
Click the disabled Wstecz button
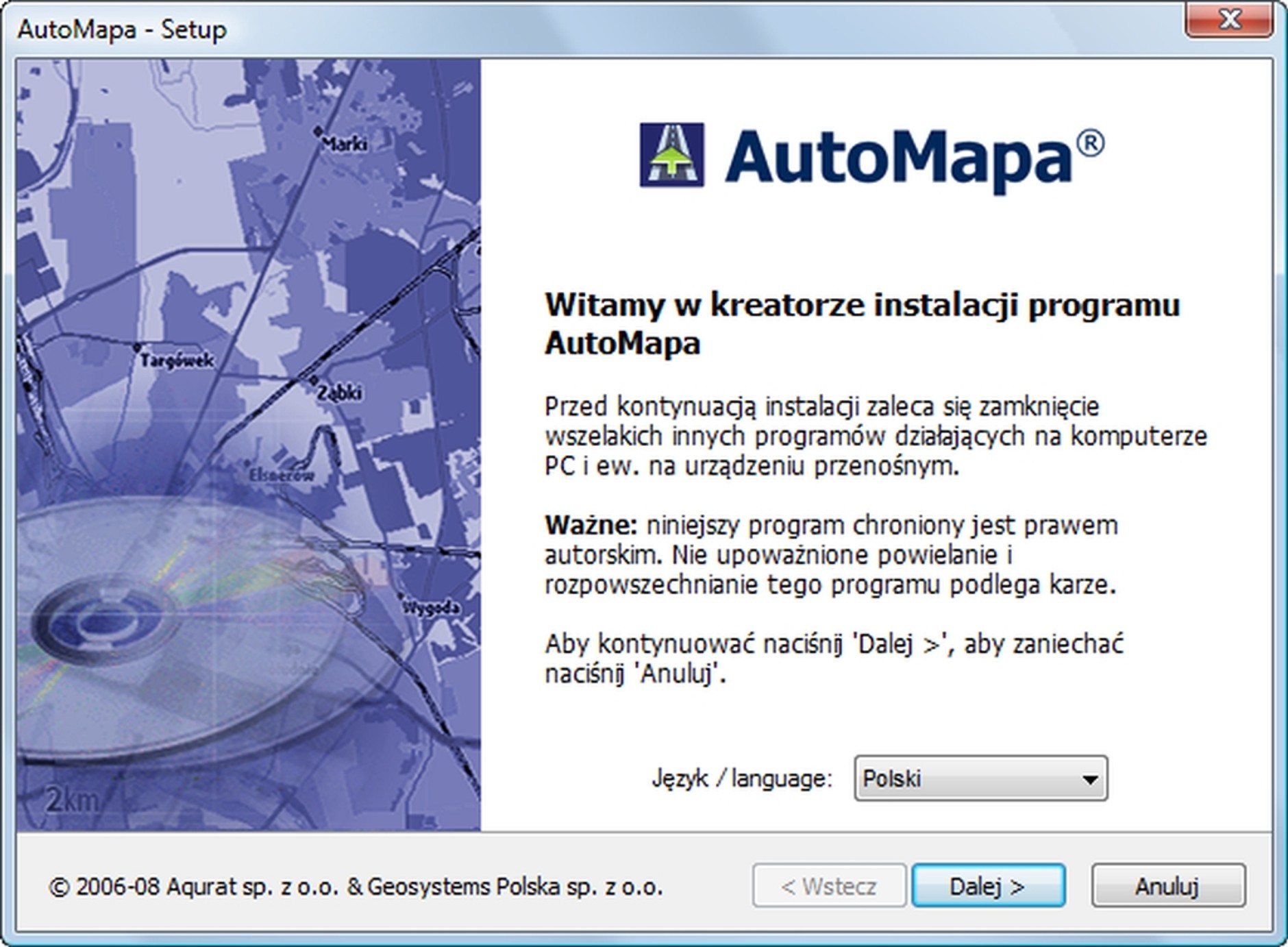click(x=830, y=885)
